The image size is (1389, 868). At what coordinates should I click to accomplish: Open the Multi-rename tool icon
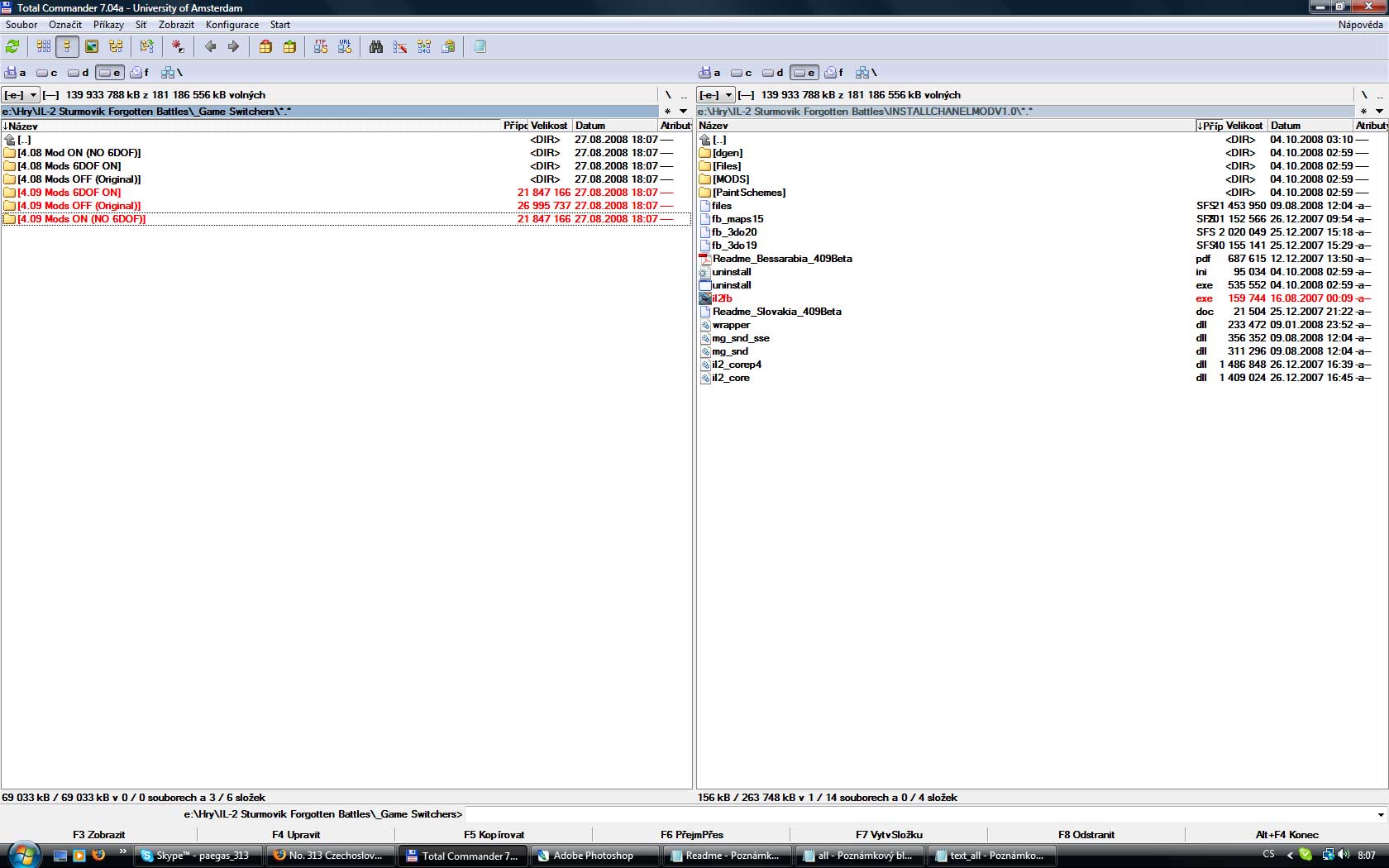[x=400, y=47]
